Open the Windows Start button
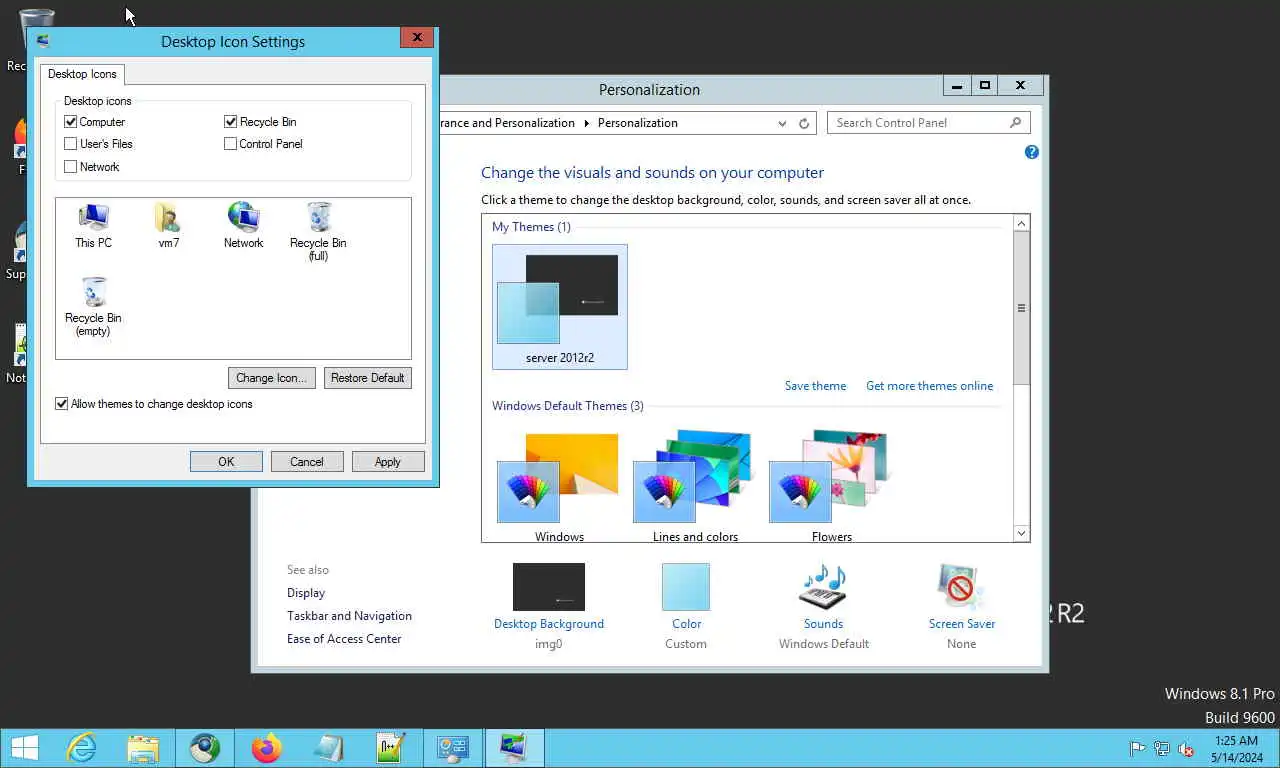The height and width of the screenshot is (768, 1280). (x=24, y=748)
